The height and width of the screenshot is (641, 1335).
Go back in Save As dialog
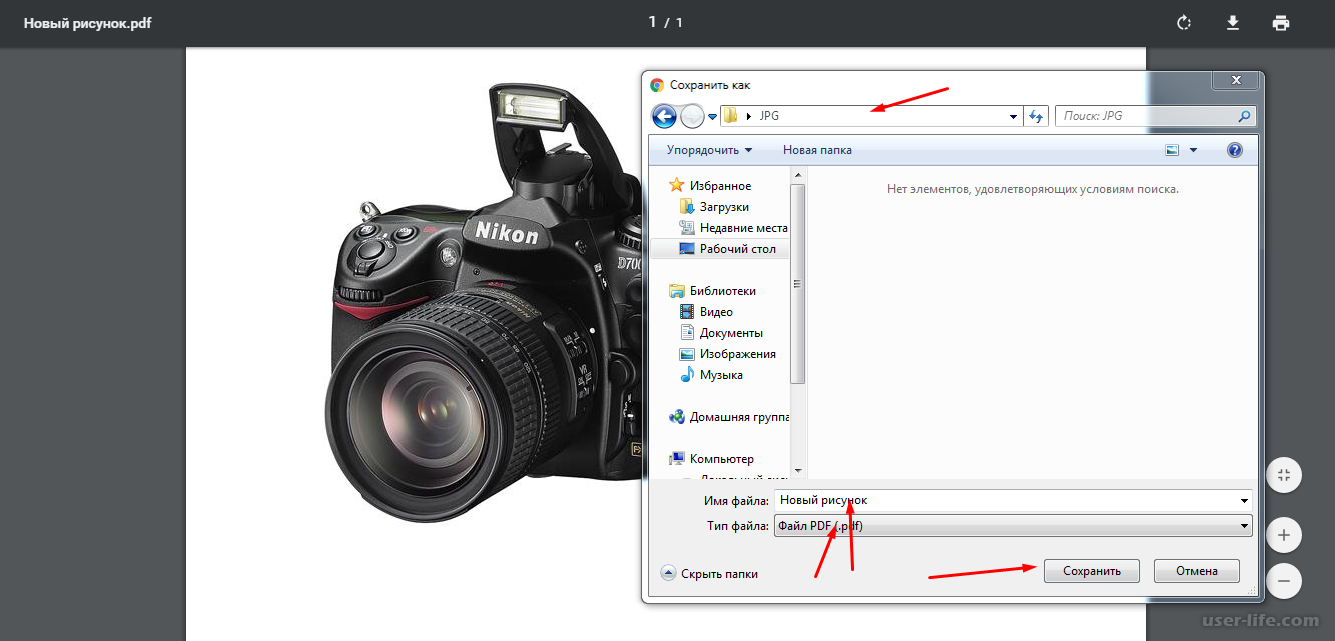coord(664,116)
